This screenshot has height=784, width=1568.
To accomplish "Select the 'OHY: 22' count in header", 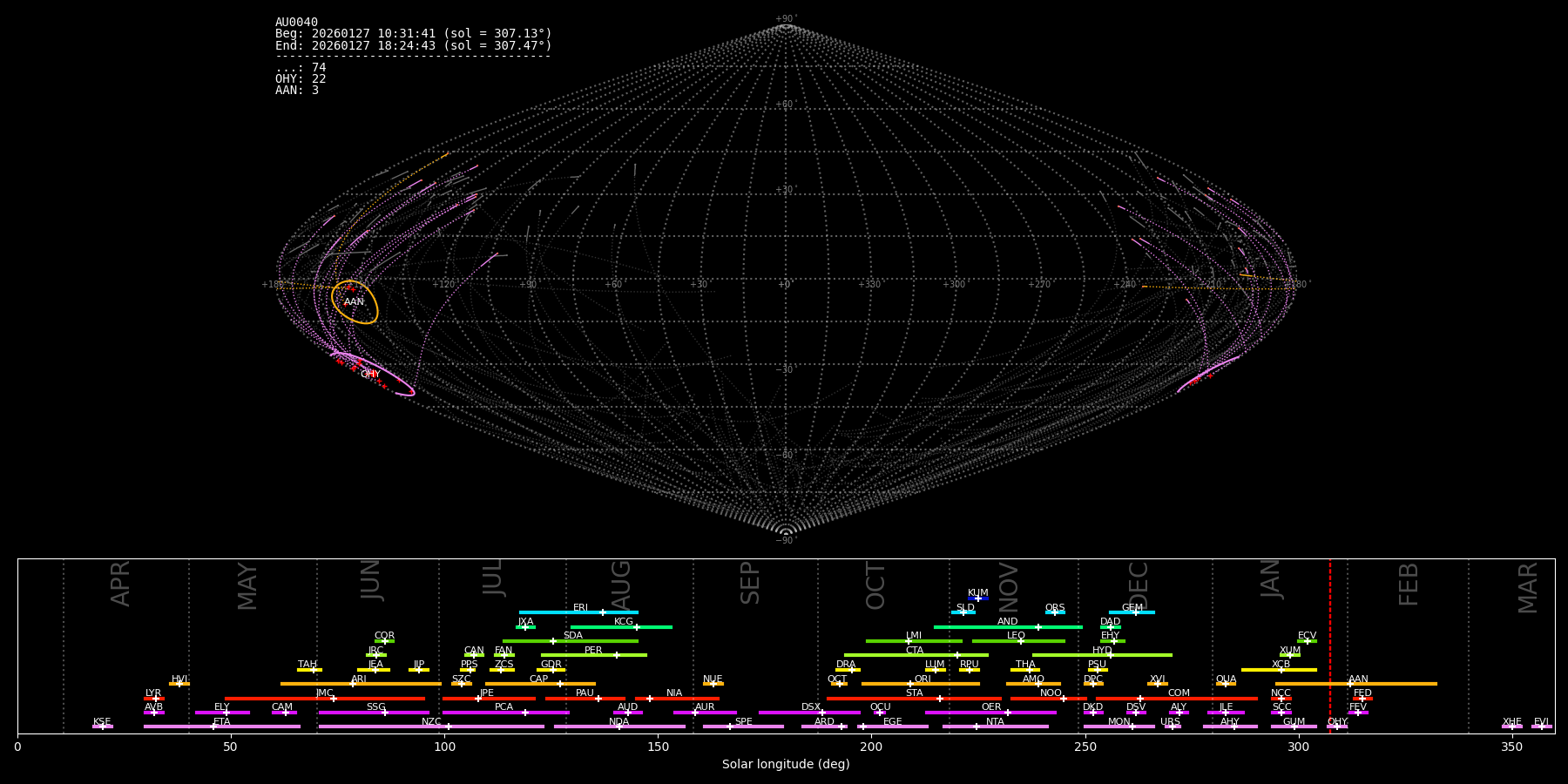I will click(x=301, y=79).
